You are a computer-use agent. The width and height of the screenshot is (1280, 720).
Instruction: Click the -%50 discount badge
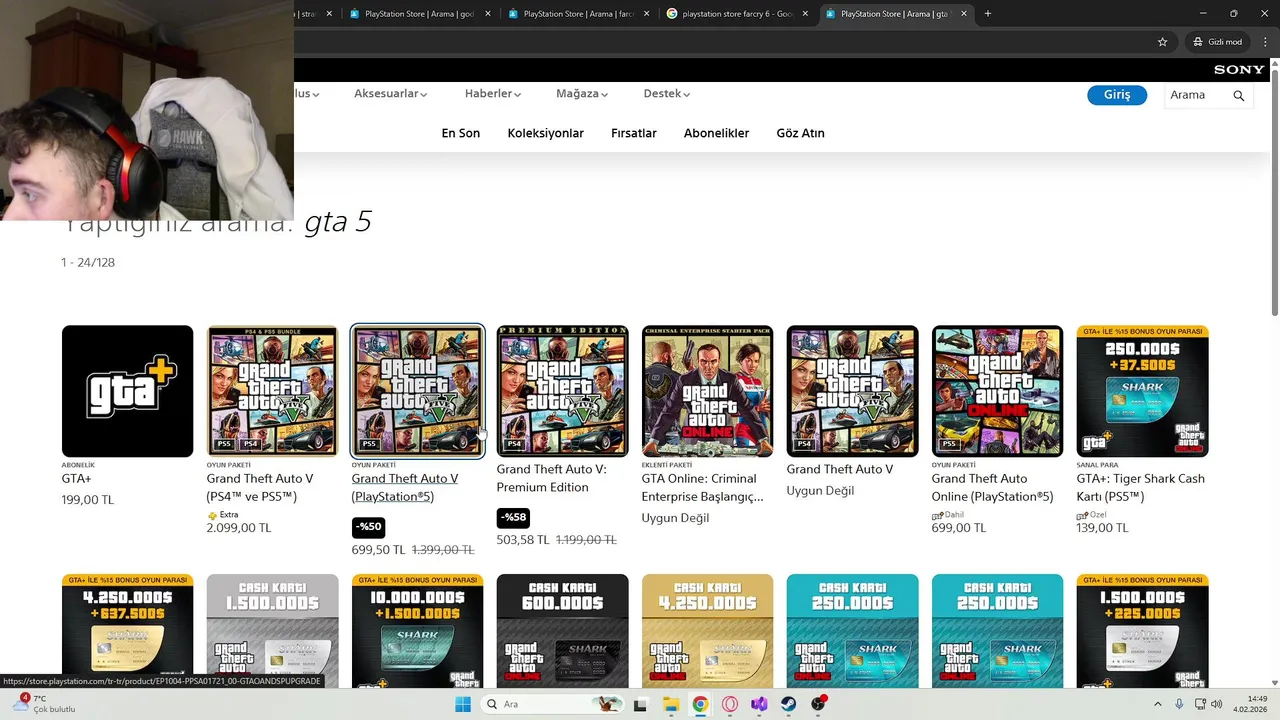(x=368, y=526)
